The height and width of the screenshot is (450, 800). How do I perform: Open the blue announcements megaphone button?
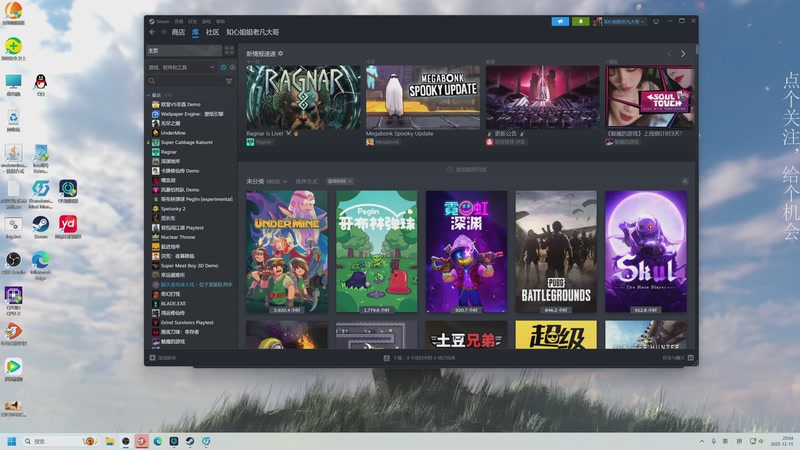560,21
